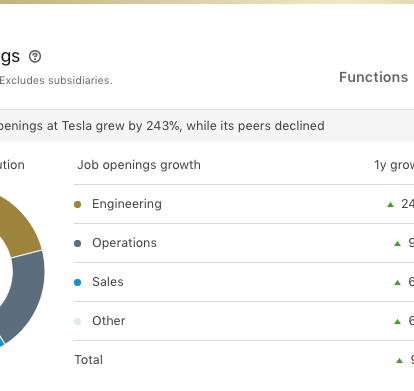
Task: Click the Total row green growth arrow
Action: tap(399, 361)
